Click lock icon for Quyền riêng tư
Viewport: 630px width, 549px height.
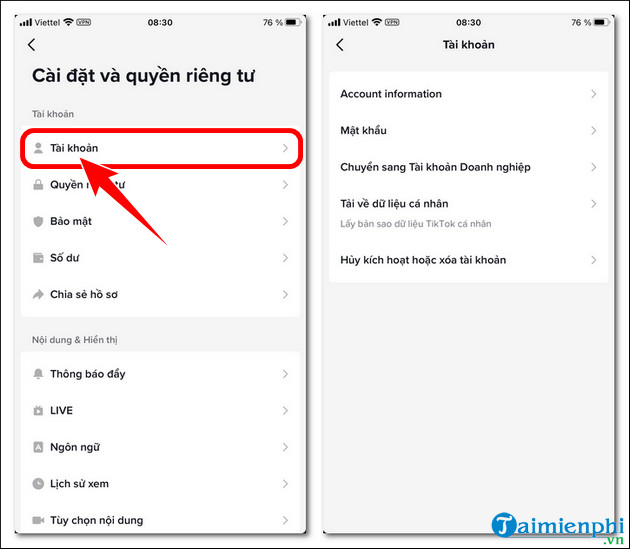tap(38, 184)
